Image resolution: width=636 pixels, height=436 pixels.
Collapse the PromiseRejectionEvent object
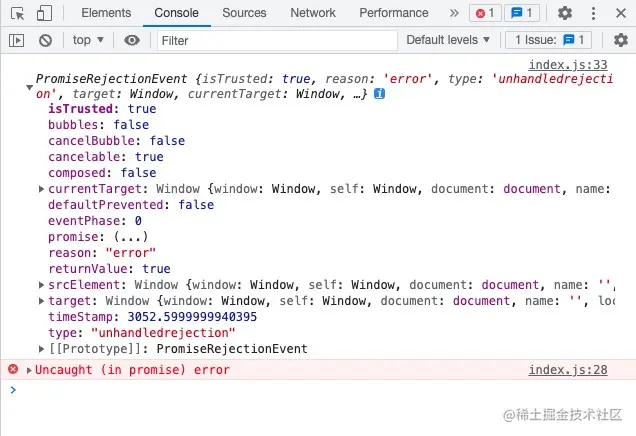tap(29, 87)
